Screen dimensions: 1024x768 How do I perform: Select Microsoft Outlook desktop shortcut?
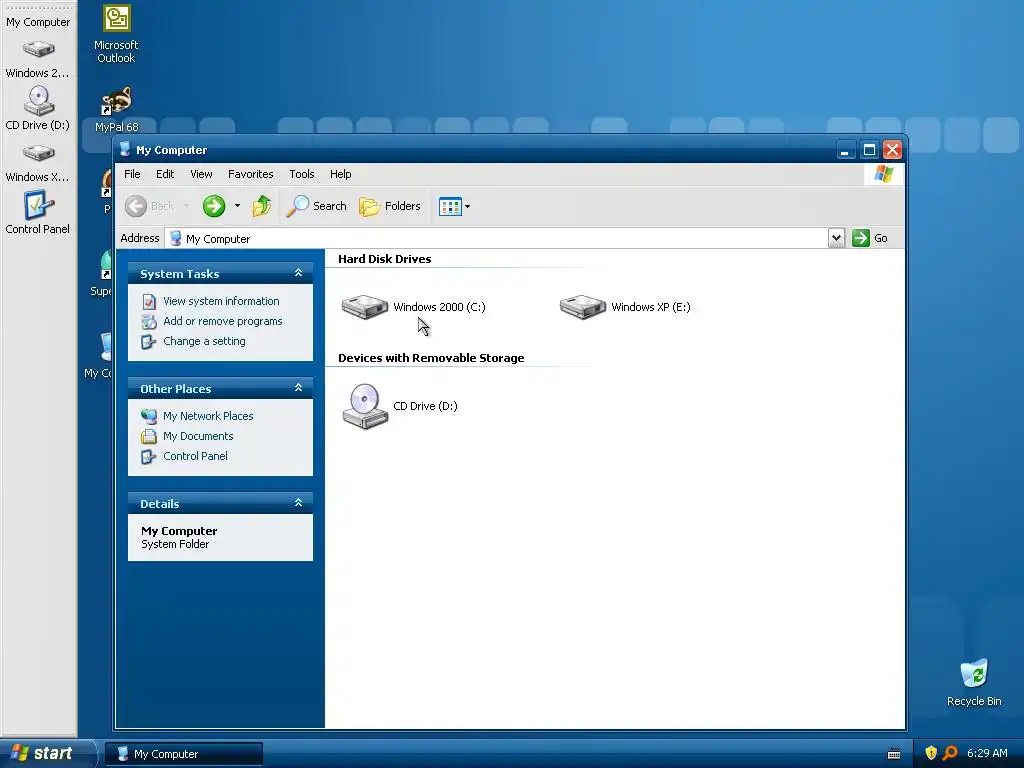(x=116, y=35)
